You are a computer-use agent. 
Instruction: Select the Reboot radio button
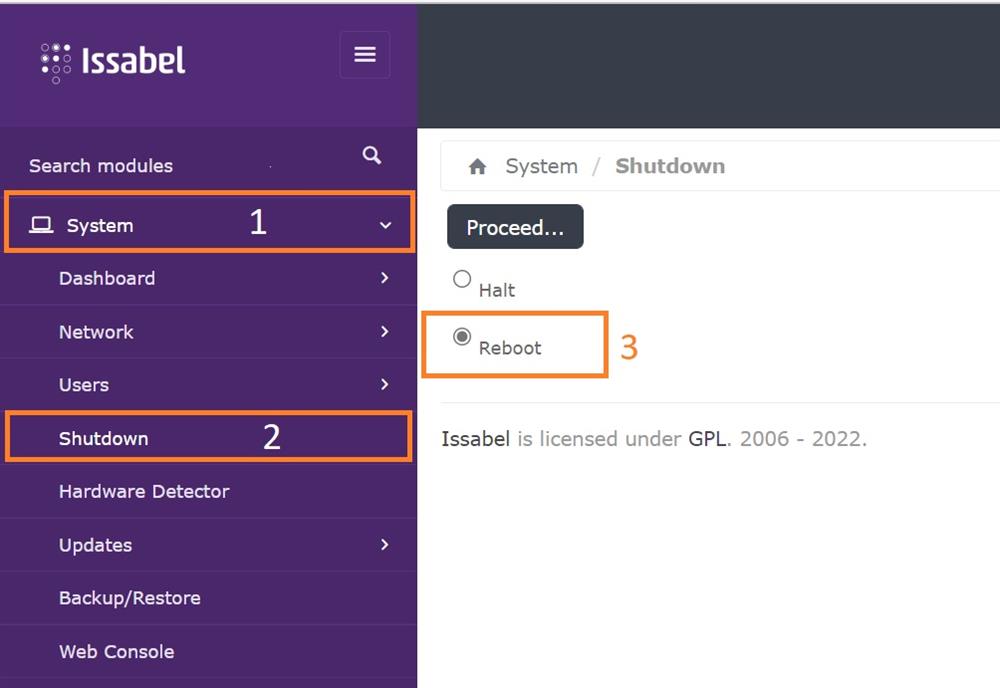coord(461,337)
